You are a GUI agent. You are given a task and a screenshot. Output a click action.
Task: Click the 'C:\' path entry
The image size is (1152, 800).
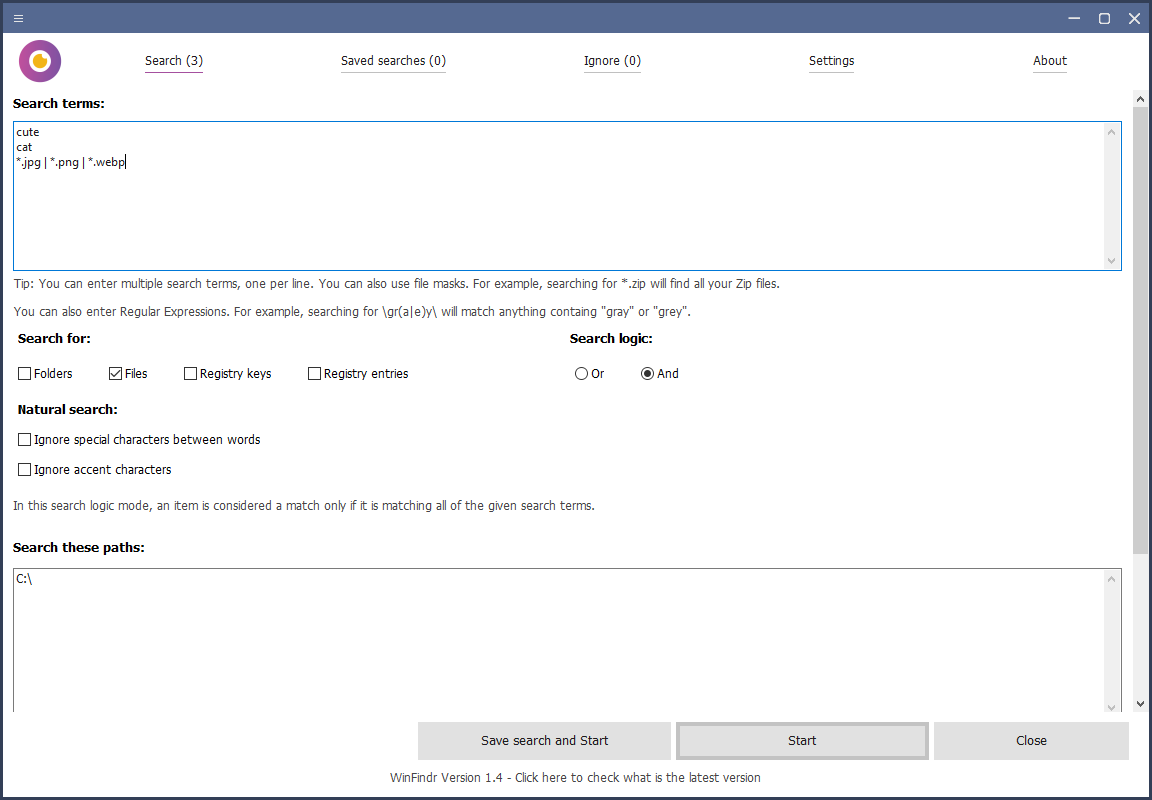[x=24, y=579]
